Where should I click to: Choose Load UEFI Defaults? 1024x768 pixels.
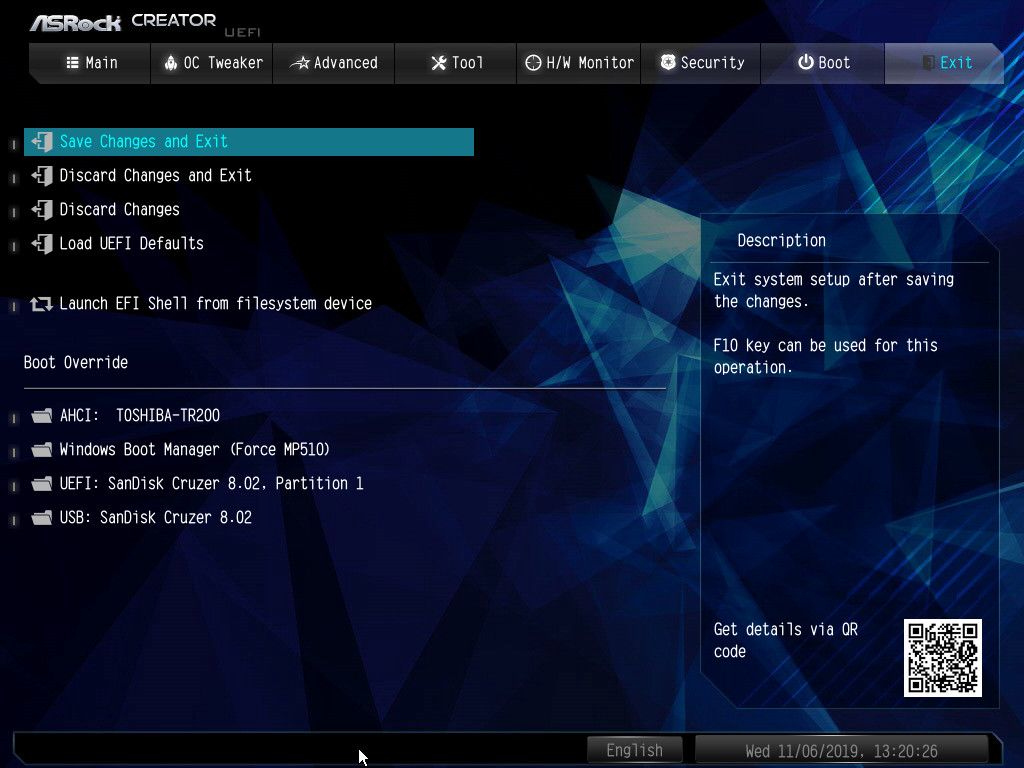click(x=131, y=244)
